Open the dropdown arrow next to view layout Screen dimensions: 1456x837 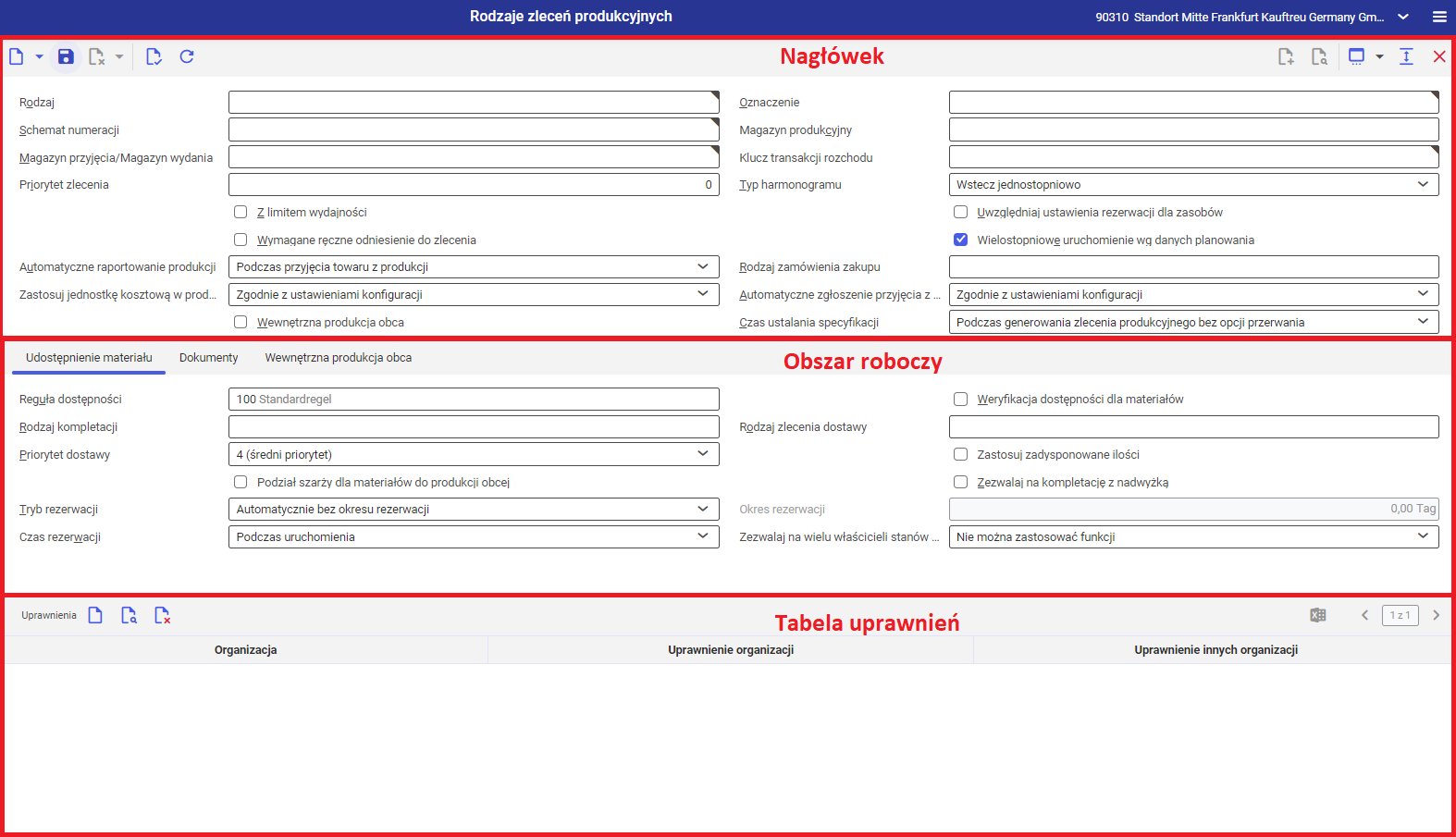1379,56
